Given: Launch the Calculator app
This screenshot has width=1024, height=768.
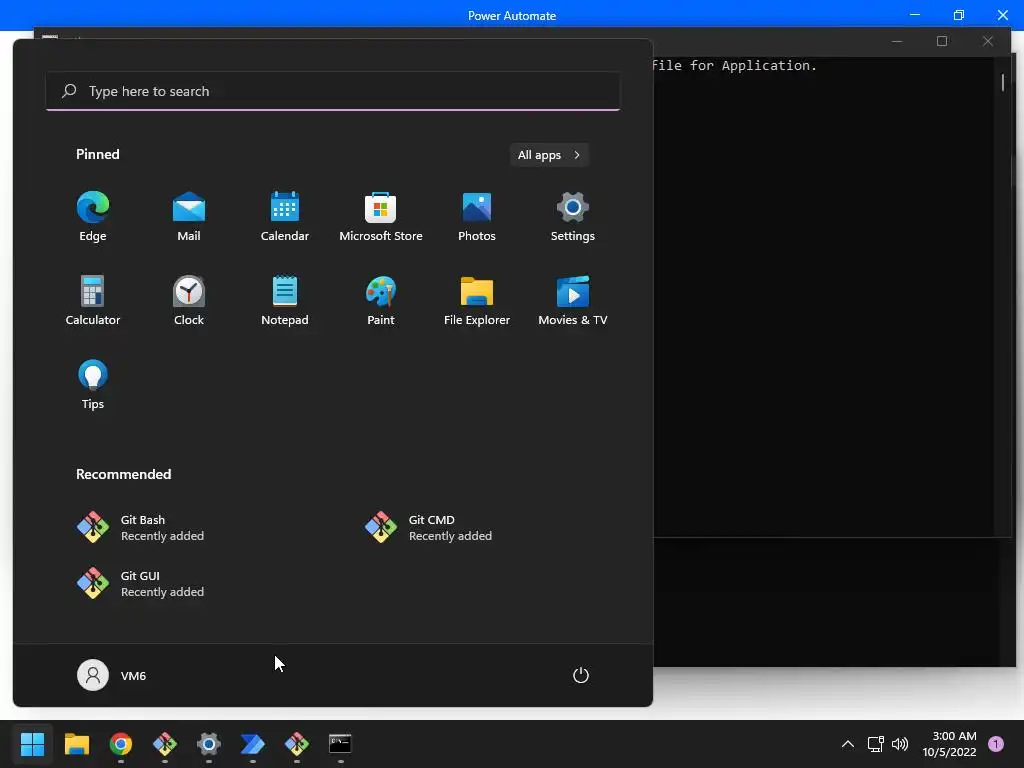Looking at the screenshot, I should [x=93, y=300].
